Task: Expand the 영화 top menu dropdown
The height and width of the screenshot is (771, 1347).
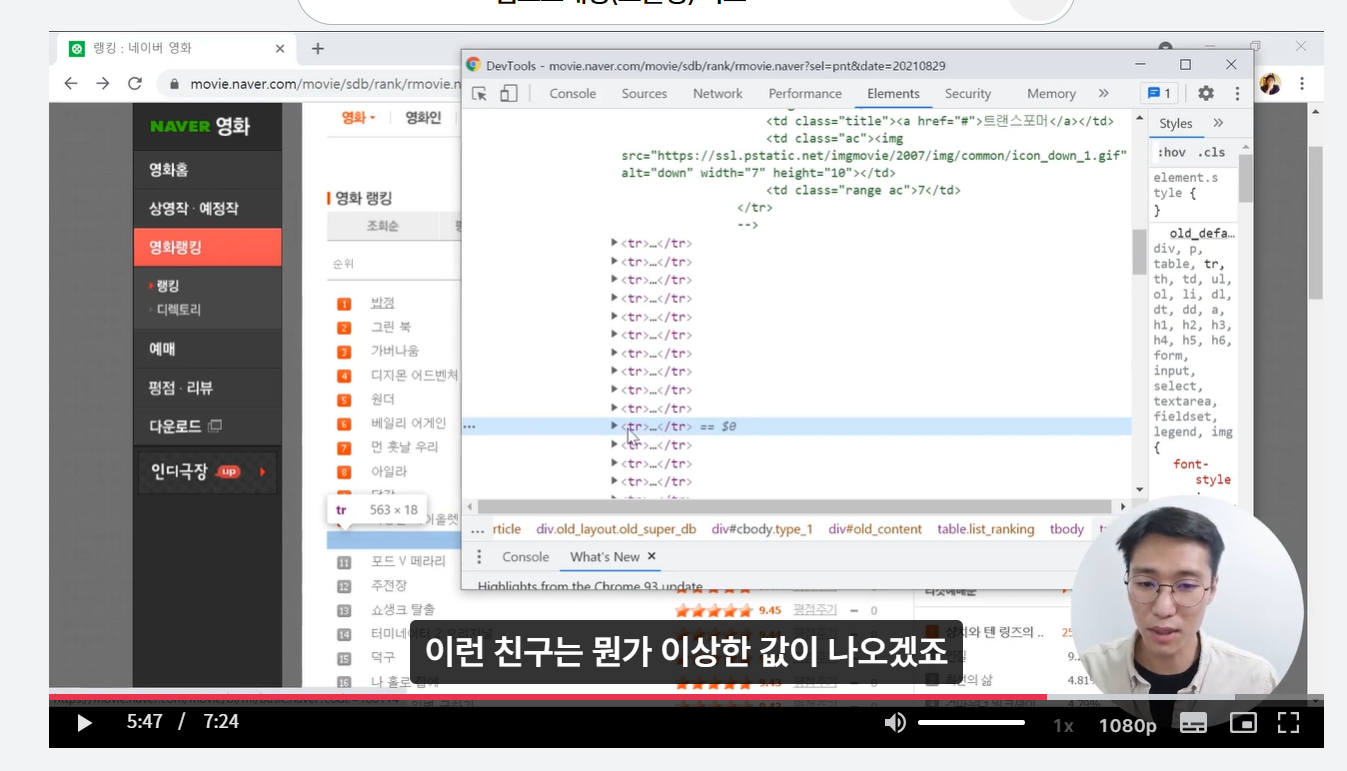Action: (358, 118)
